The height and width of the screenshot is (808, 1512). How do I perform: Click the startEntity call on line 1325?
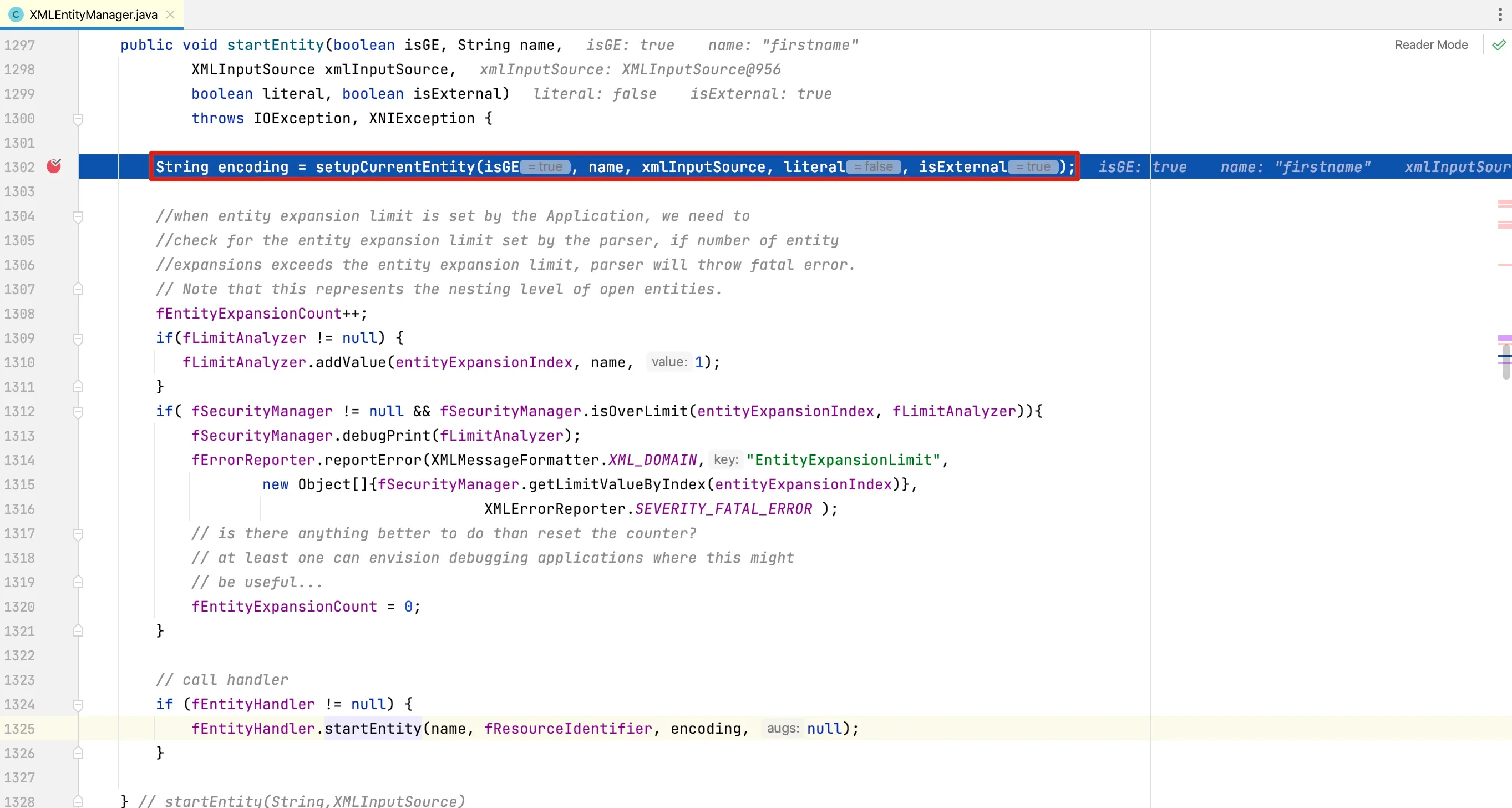click(373, 729)
